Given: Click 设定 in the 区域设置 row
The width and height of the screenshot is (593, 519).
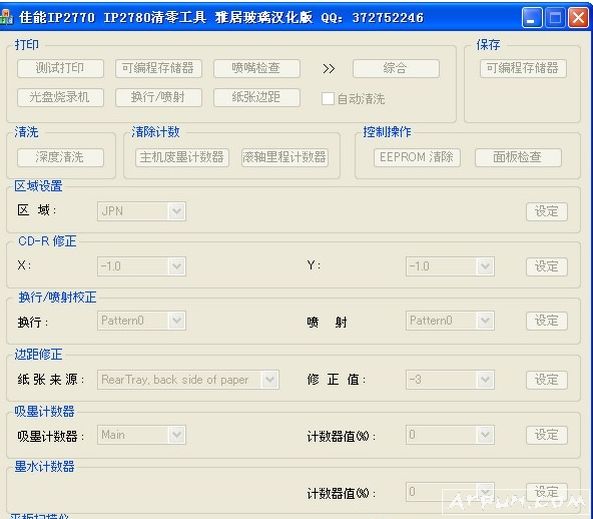Looking at the screenshot, I should (546, 211).
